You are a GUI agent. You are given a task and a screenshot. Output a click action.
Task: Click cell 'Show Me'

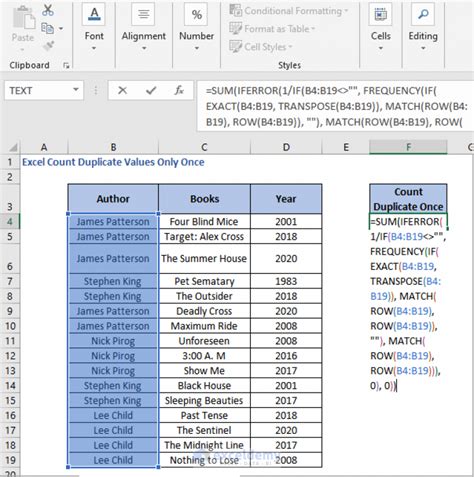point(204,371)
